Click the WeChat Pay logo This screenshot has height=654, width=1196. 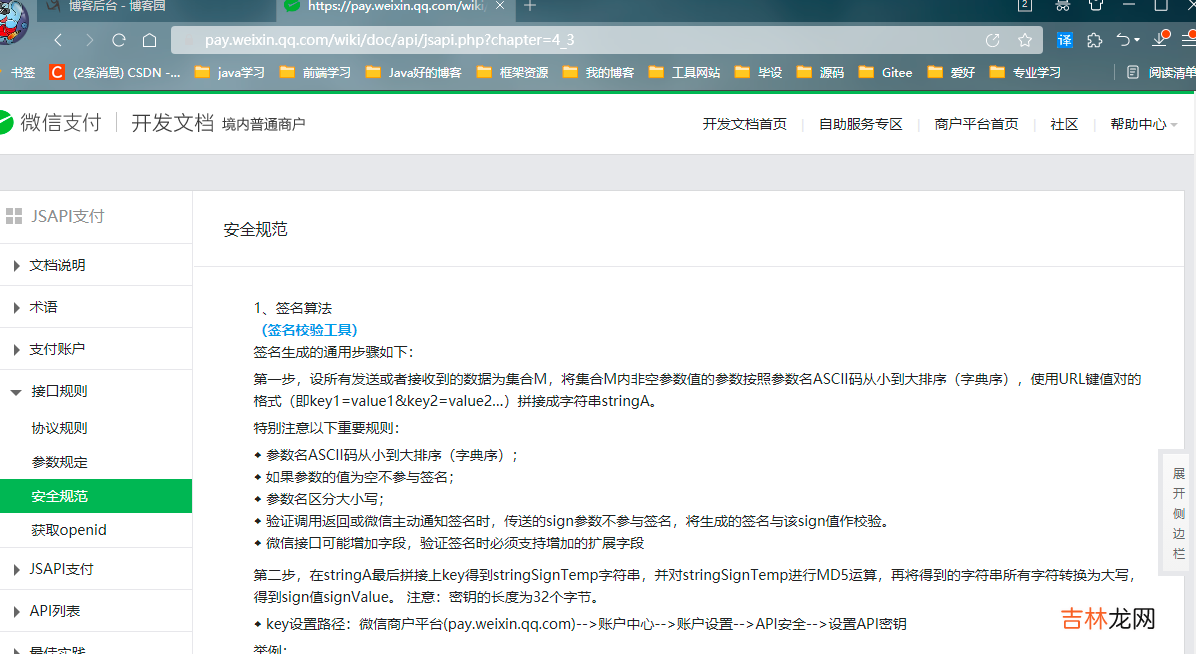[x=52, y=123]
